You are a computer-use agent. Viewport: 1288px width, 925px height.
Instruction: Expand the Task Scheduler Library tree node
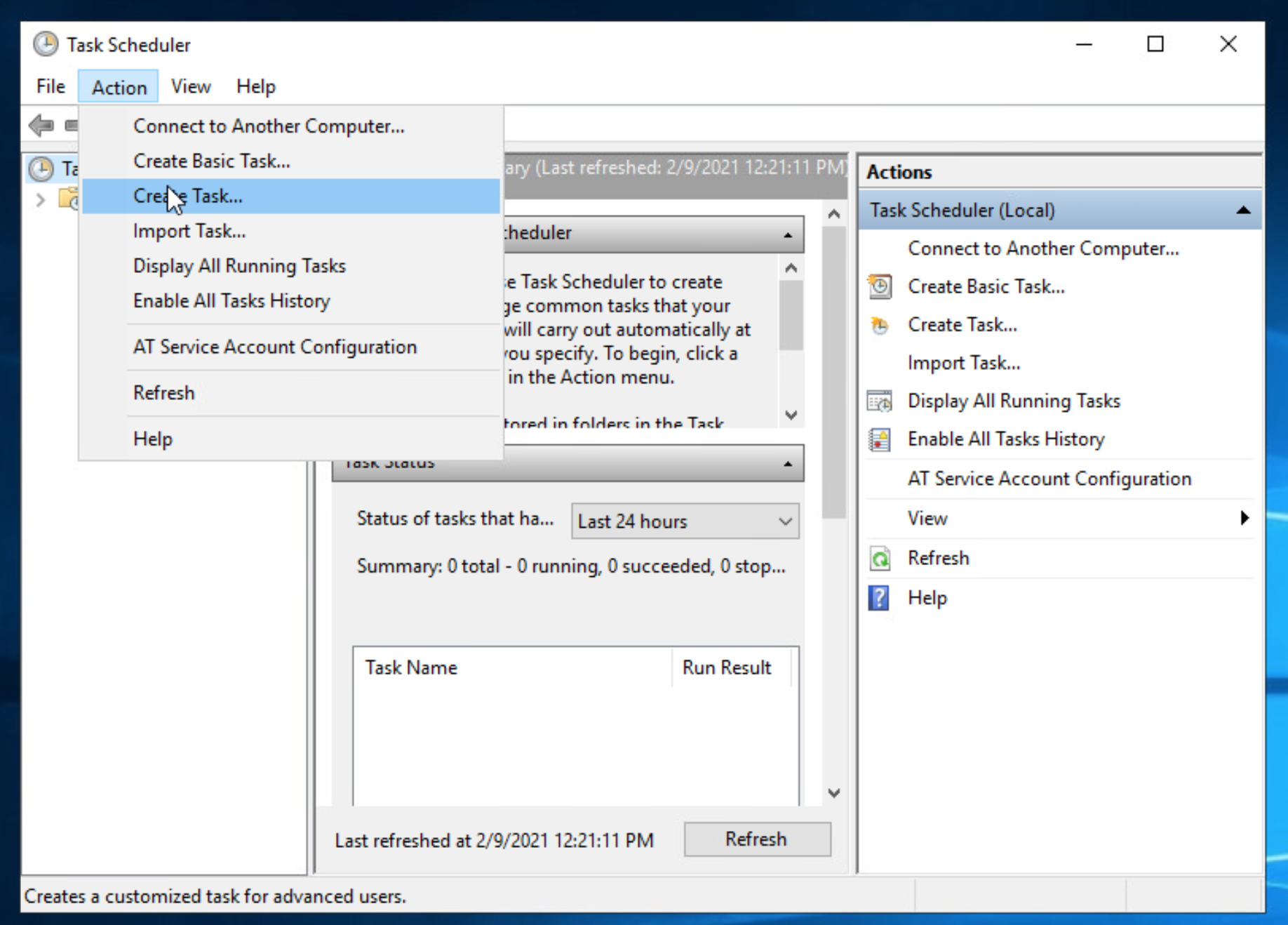41,200
